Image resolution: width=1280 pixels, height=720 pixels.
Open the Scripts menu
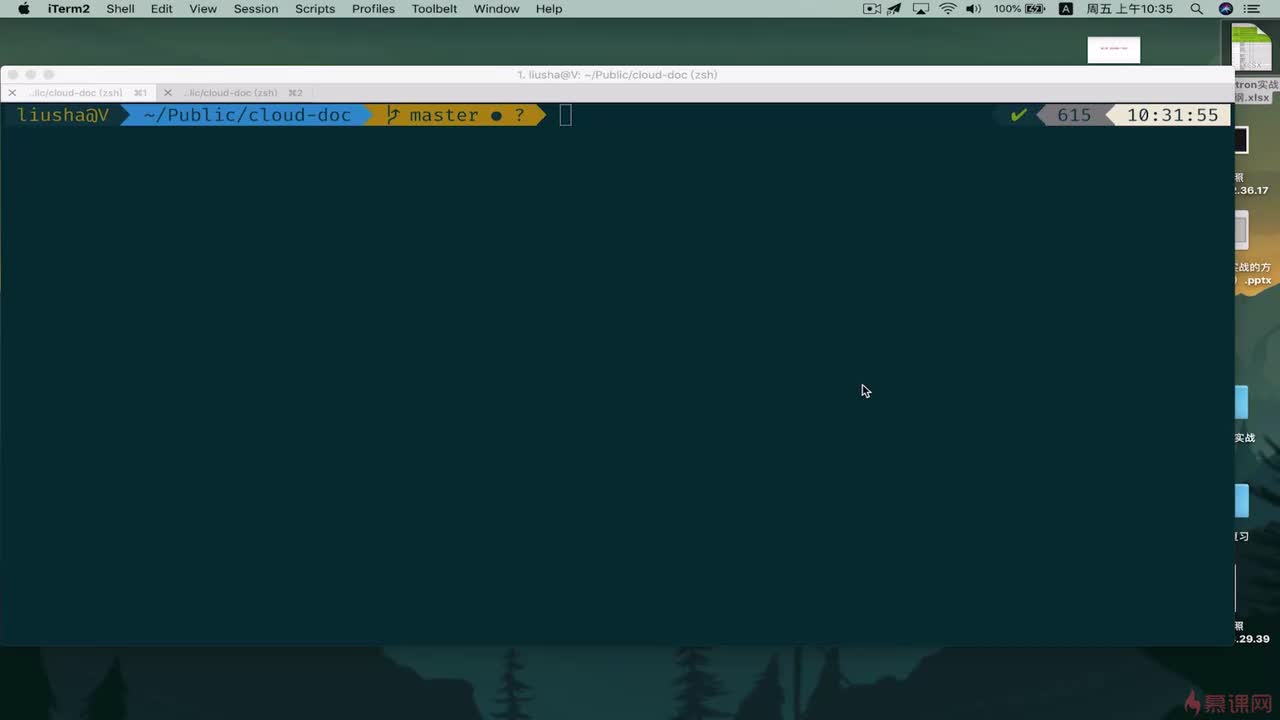pos(315,9)
